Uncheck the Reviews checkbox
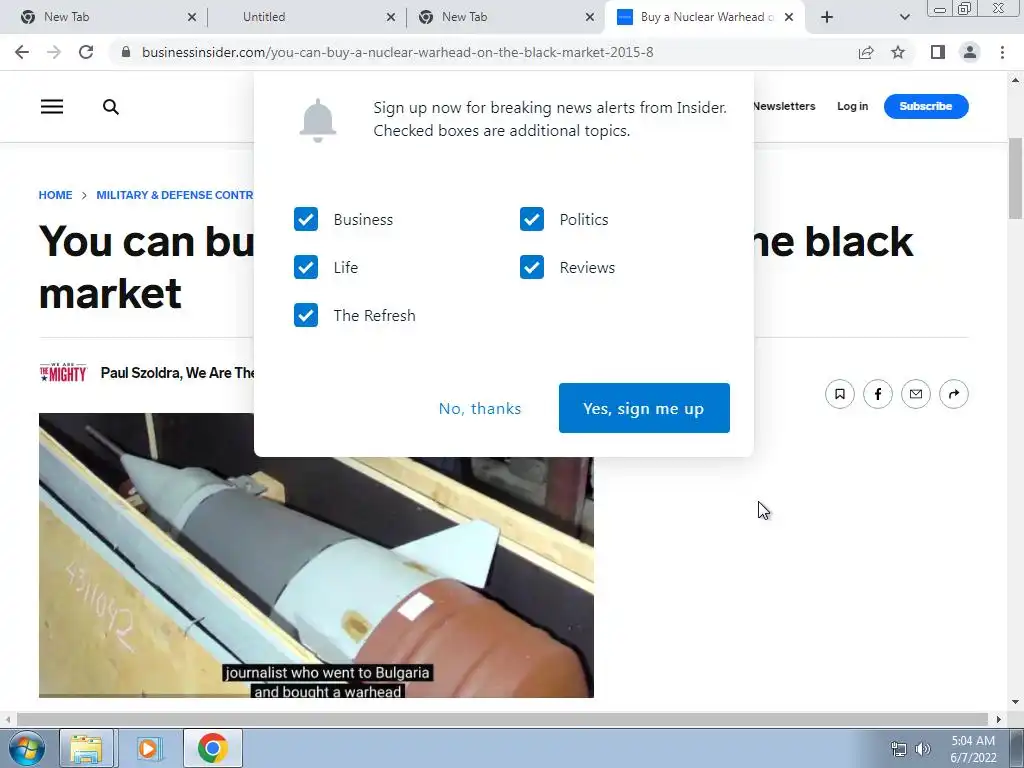The width and height of the screenshot is (1024, 768). click(x=532, y=267)
